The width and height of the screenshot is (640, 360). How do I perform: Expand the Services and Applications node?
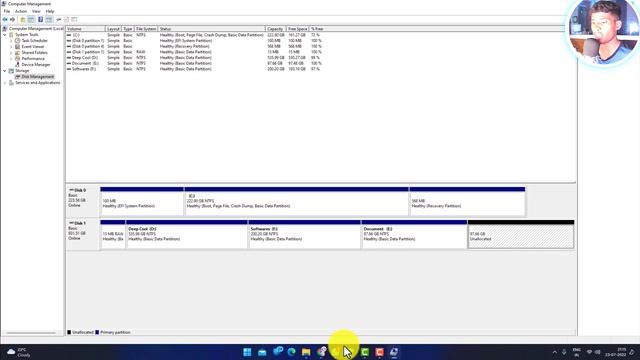point(5,83)
